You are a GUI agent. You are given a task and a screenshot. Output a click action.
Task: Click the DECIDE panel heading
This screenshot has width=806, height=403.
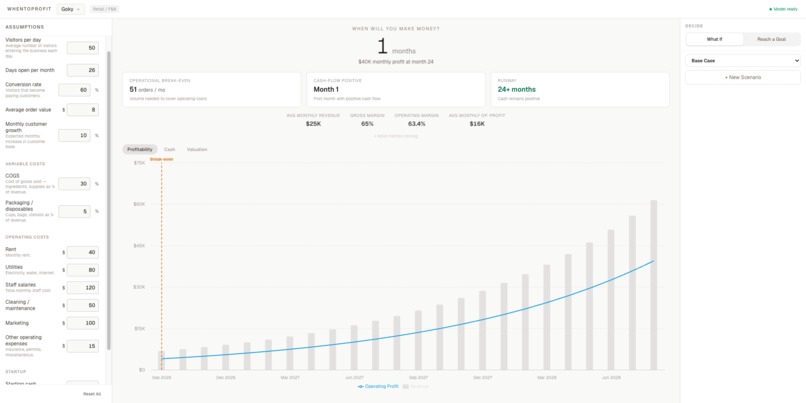point(694,26)
